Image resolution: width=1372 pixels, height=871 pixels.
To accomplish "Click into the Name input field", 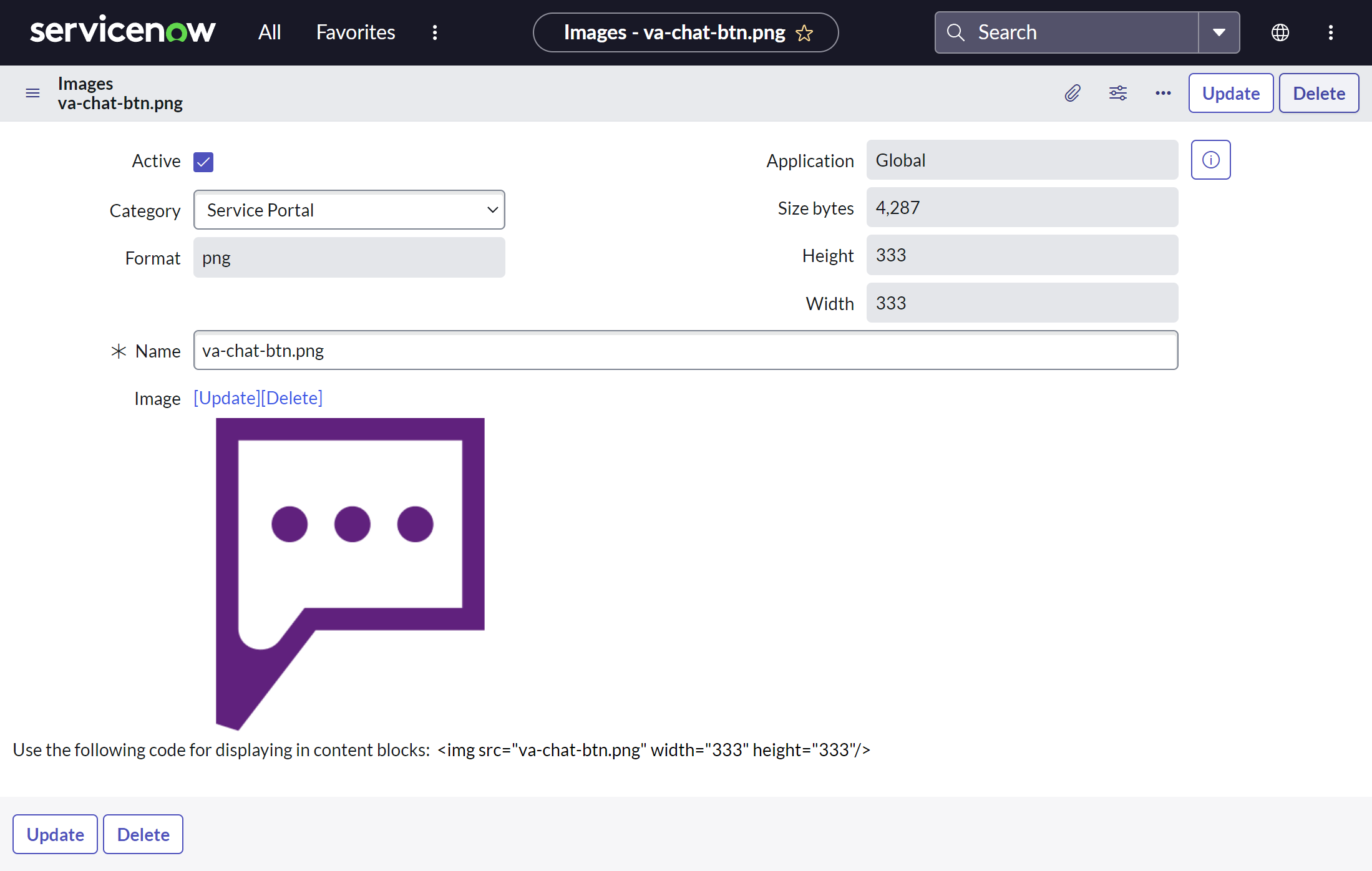I will [x=685, y=351].
